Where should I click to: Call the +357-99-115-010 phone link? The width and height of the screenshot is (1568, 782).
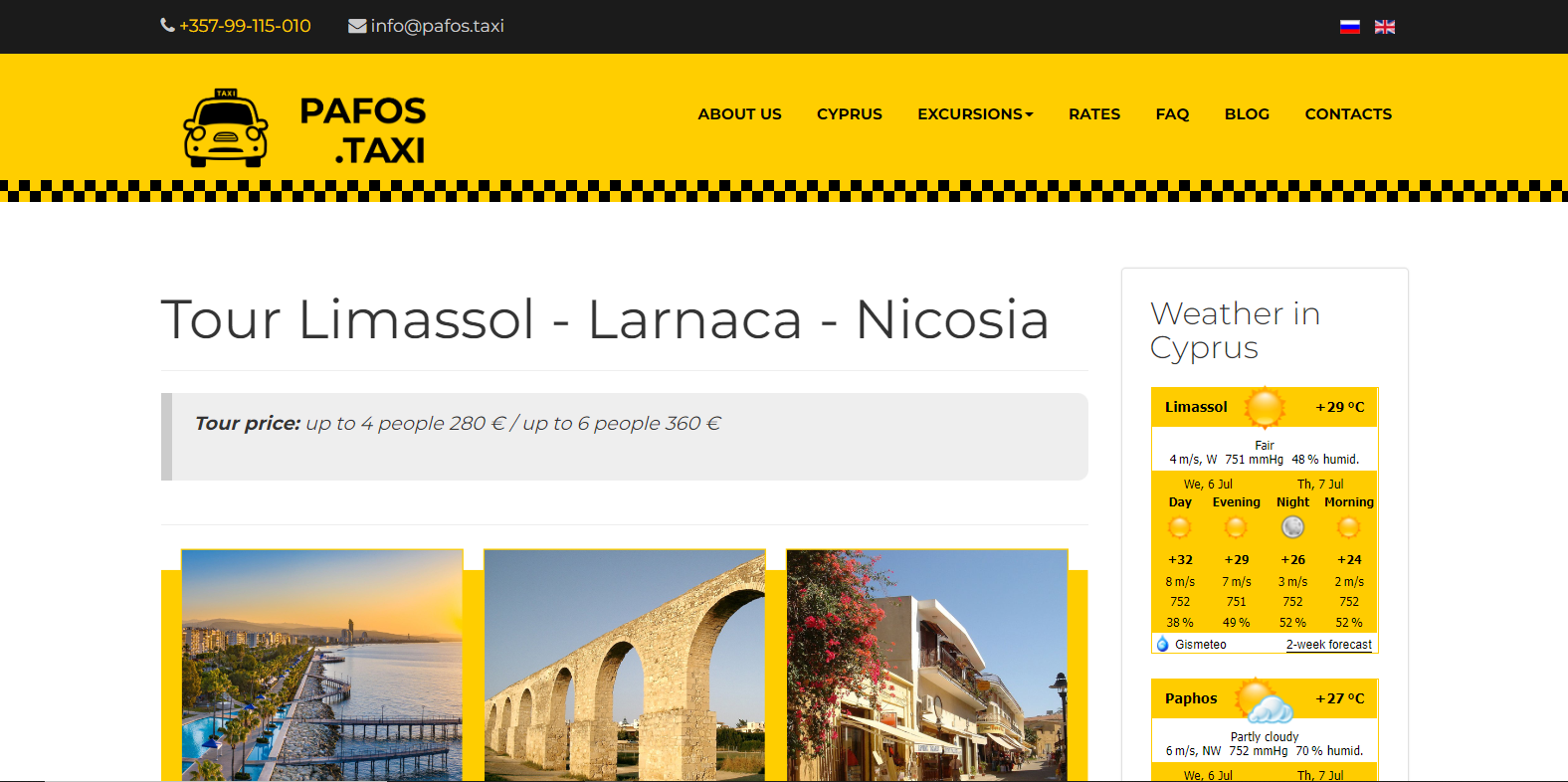245,26
